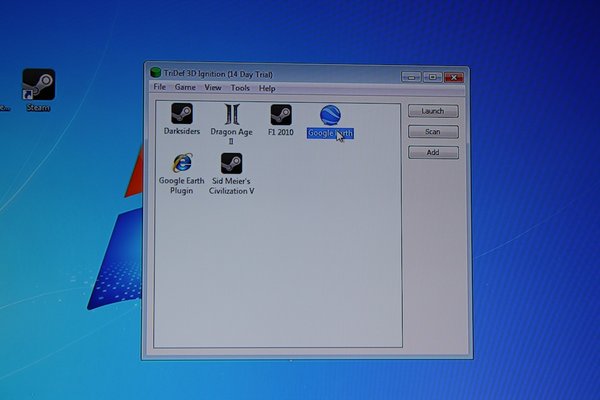Select Sid Meier's Civilization V icon
Image resolution: width=600 pixels, height=400 pixels.
click(x=232, y=163)
